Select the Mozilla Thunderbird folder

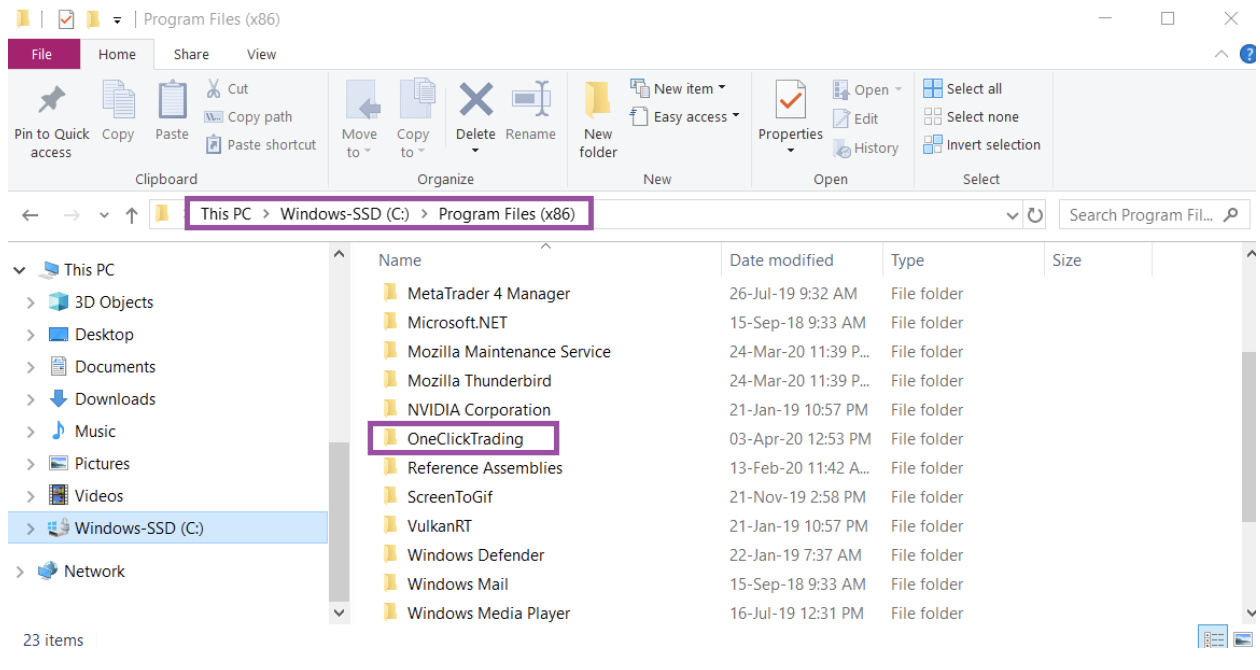479,380
